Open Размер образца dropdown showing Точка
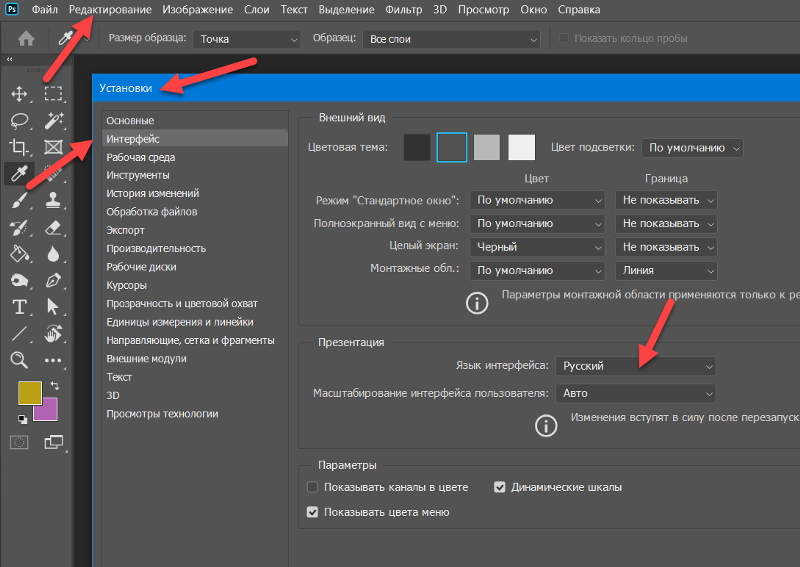Viewport: 800px width, 567px height. coord(246,39)
